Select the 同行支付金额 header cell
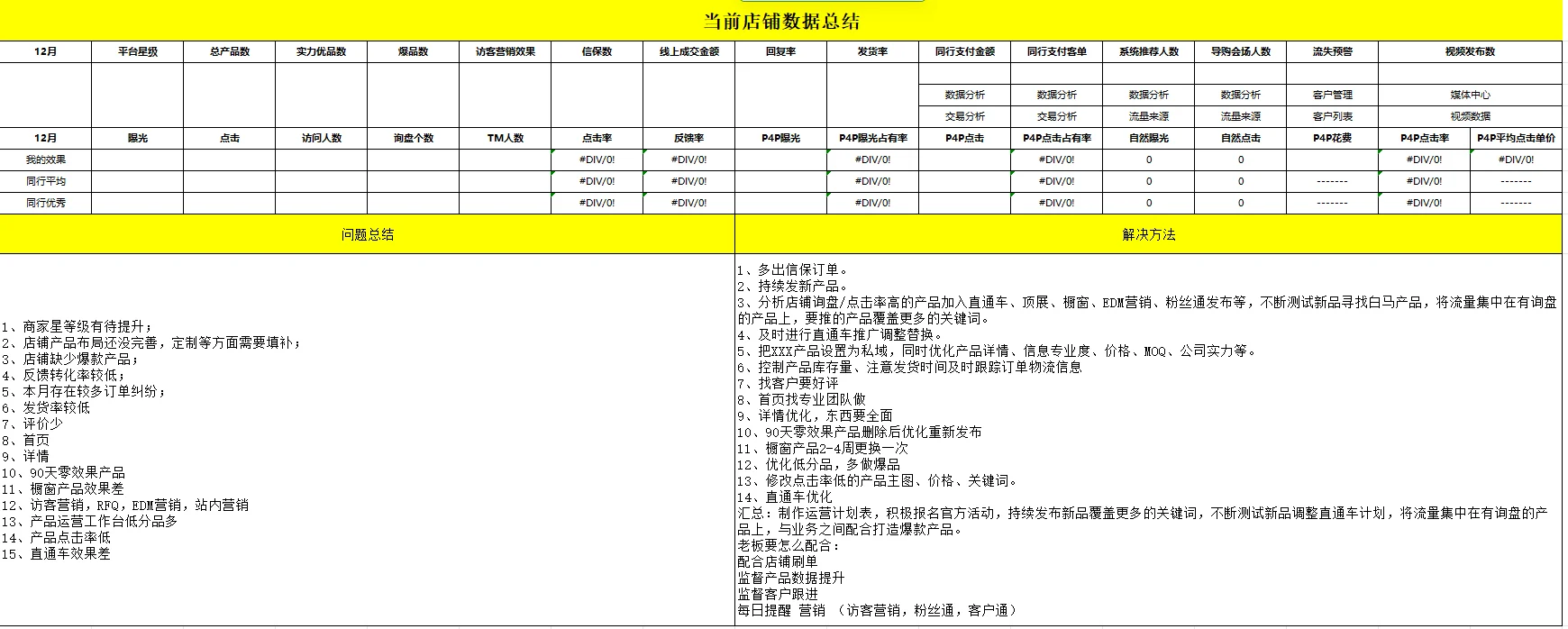The width and height of the screenshot is (1568, 629). [965, 51]
